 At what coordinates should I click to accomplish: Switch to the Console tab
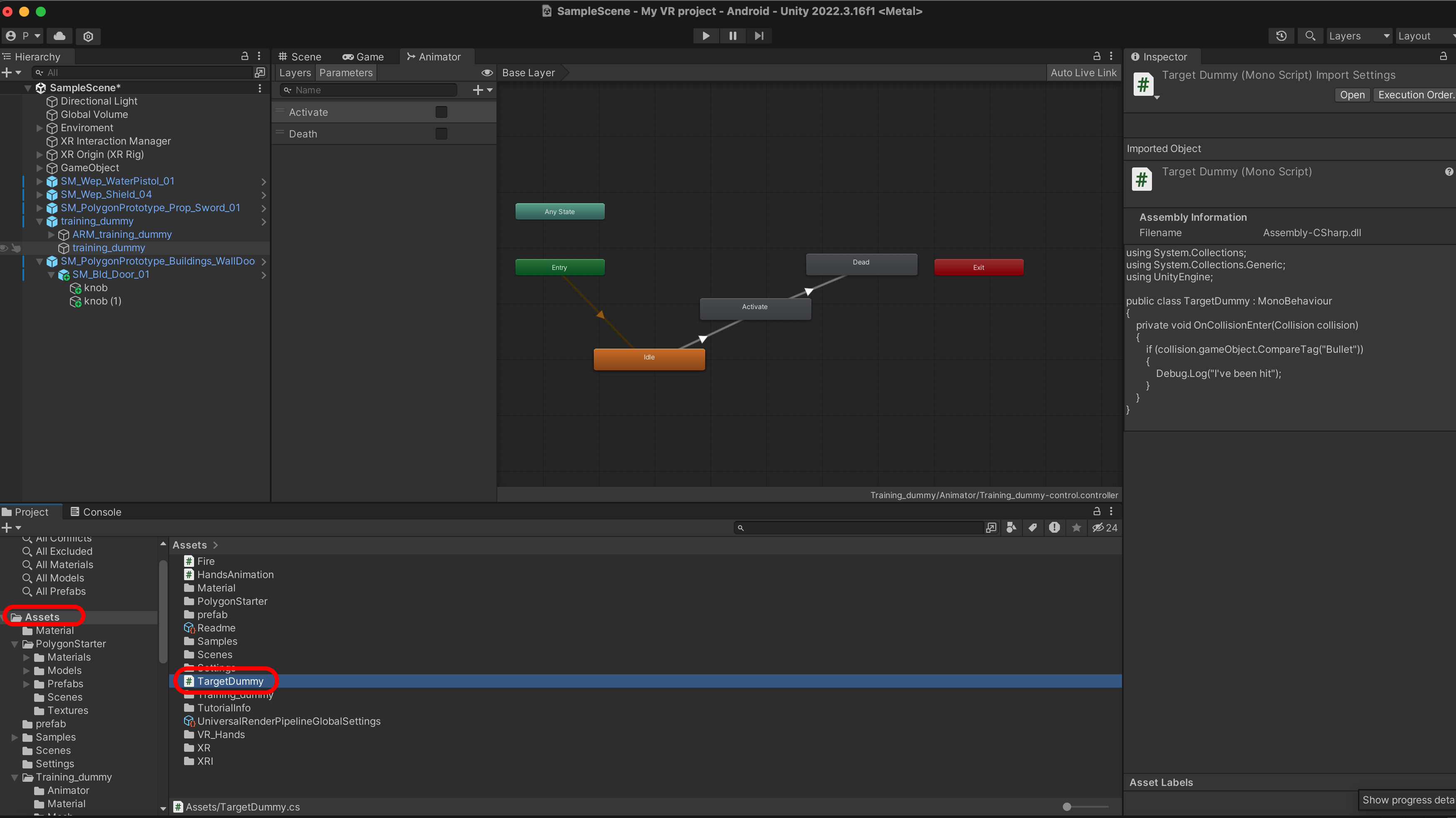click(x=96, y=511)
